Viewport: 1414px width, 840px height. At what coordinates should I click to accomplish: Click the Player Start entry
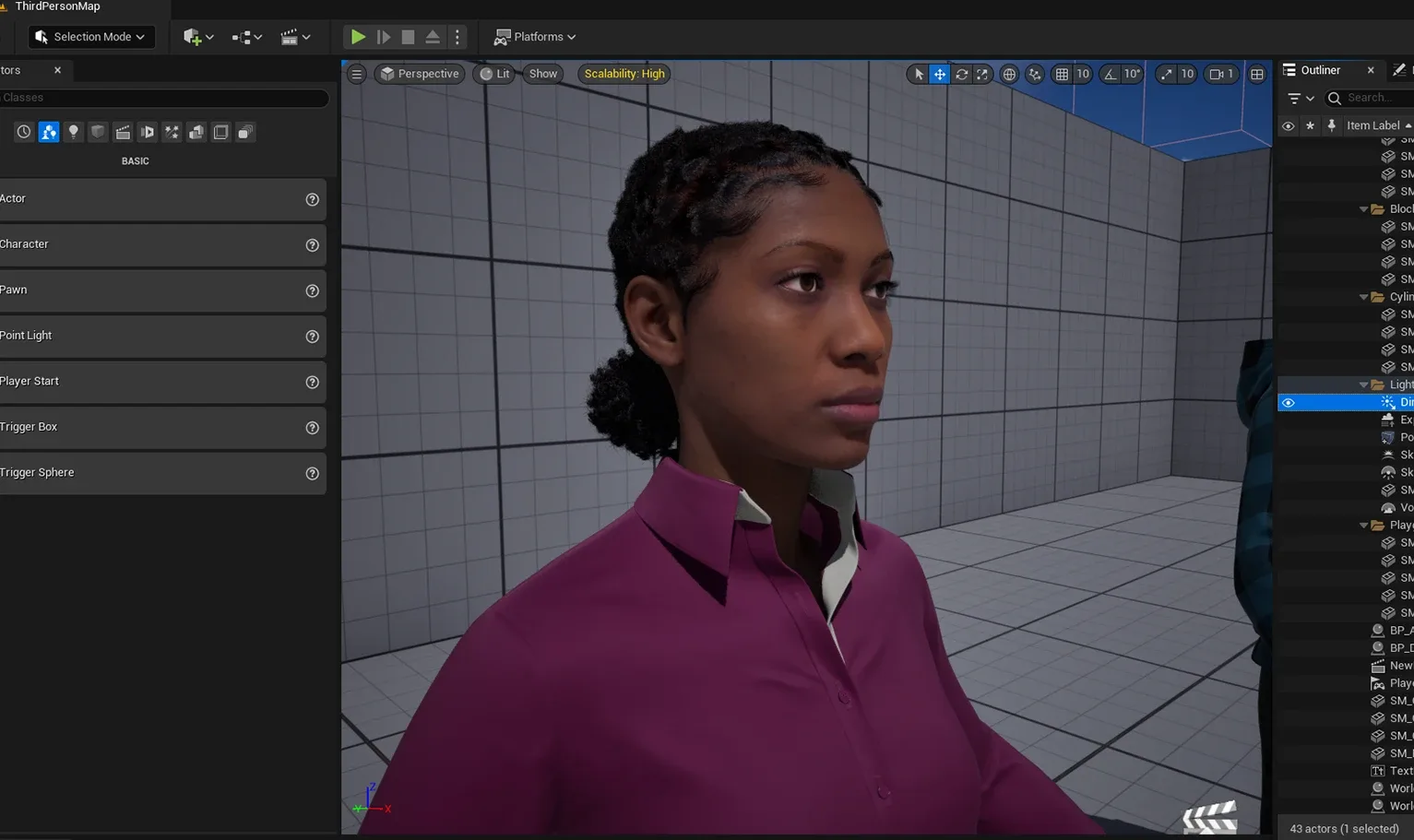pyautogui.click(x=162, y=382)
